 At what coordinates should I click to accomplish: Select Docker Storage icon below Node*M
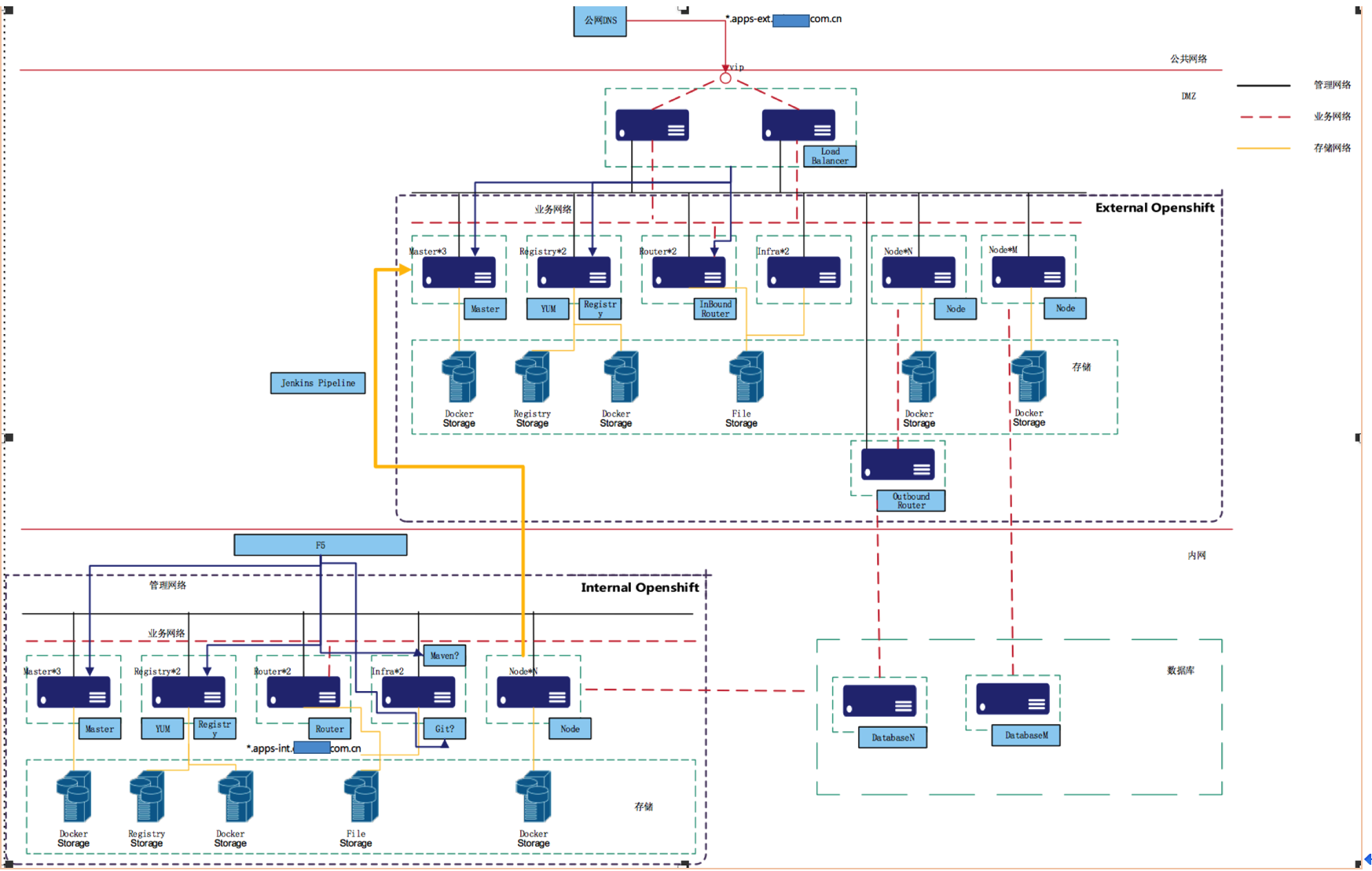pos(1029,376)
